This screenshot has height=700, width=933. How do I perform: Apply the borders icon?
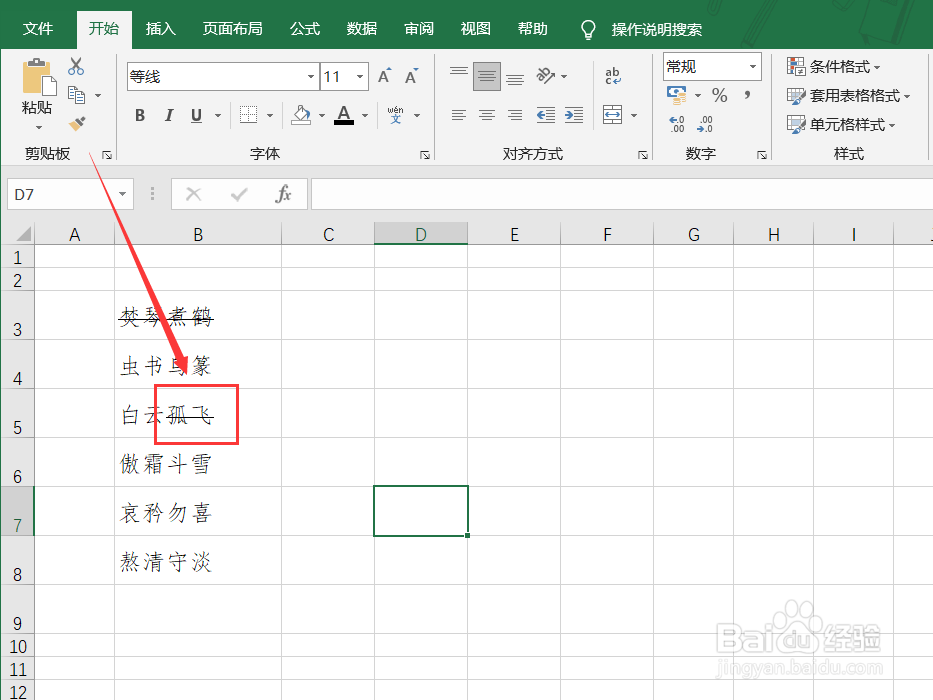pos(248,115)
